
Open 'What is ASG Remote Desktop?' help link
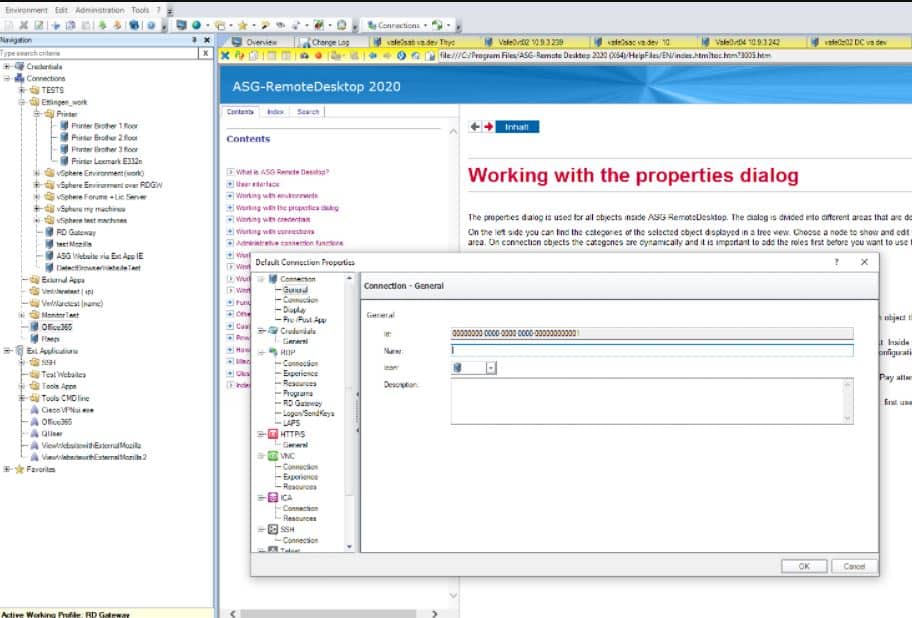click(x=282, y=172)
